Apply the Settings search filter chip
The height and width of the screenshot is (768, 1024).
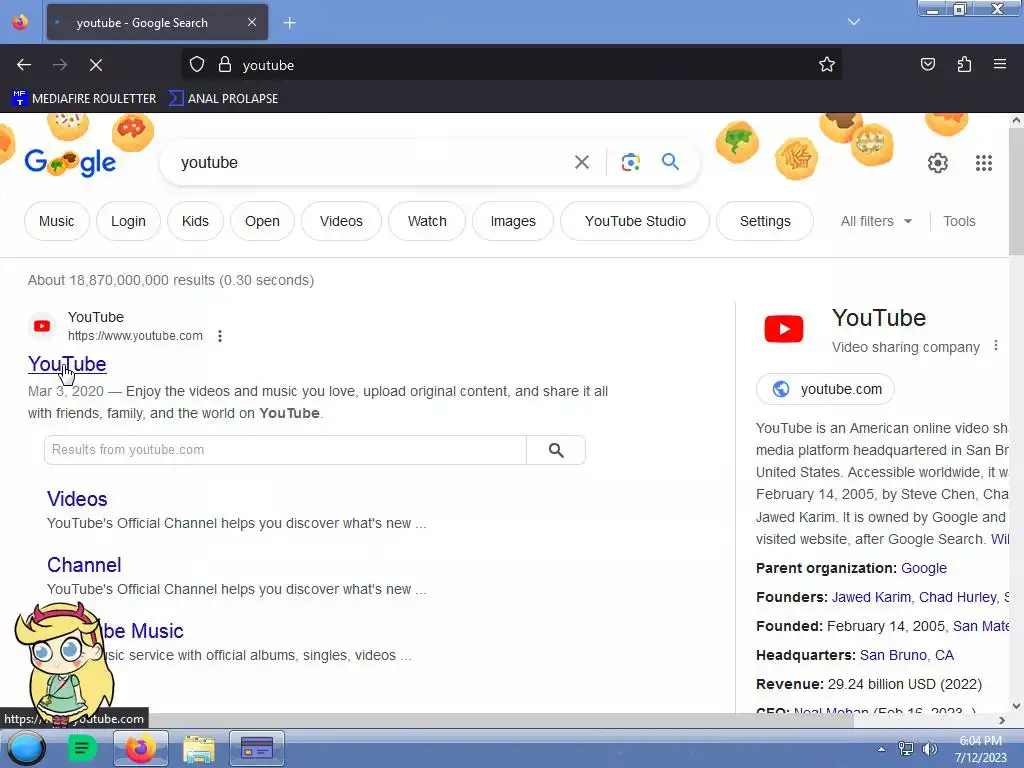click(x=765, y=221)
